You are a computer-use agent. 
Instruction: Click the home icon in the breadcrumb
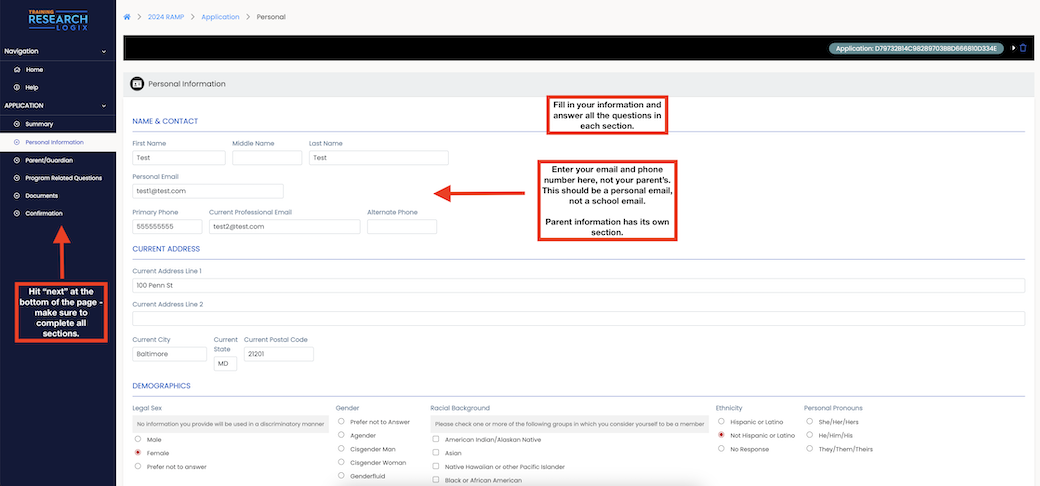click(127, 17)
